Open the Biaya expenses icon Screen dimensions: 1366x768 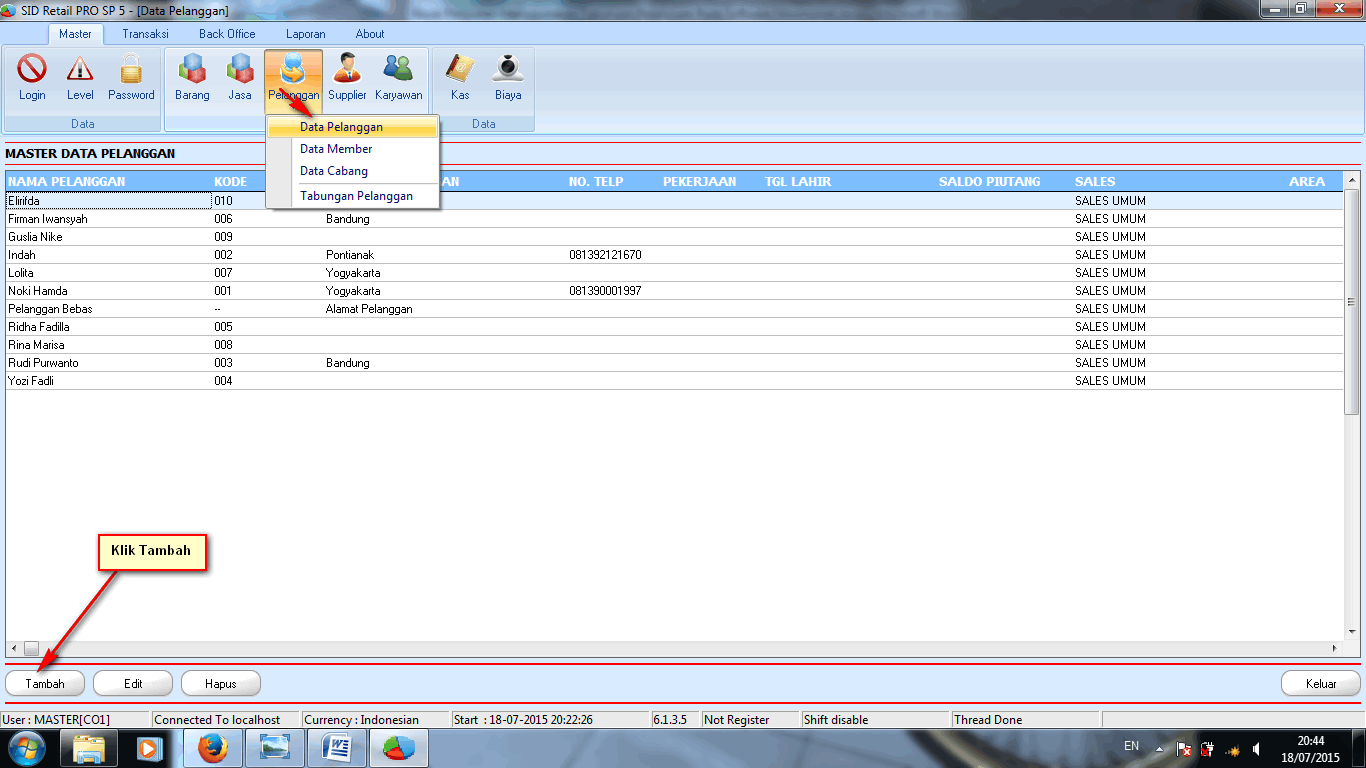(508, 78)
